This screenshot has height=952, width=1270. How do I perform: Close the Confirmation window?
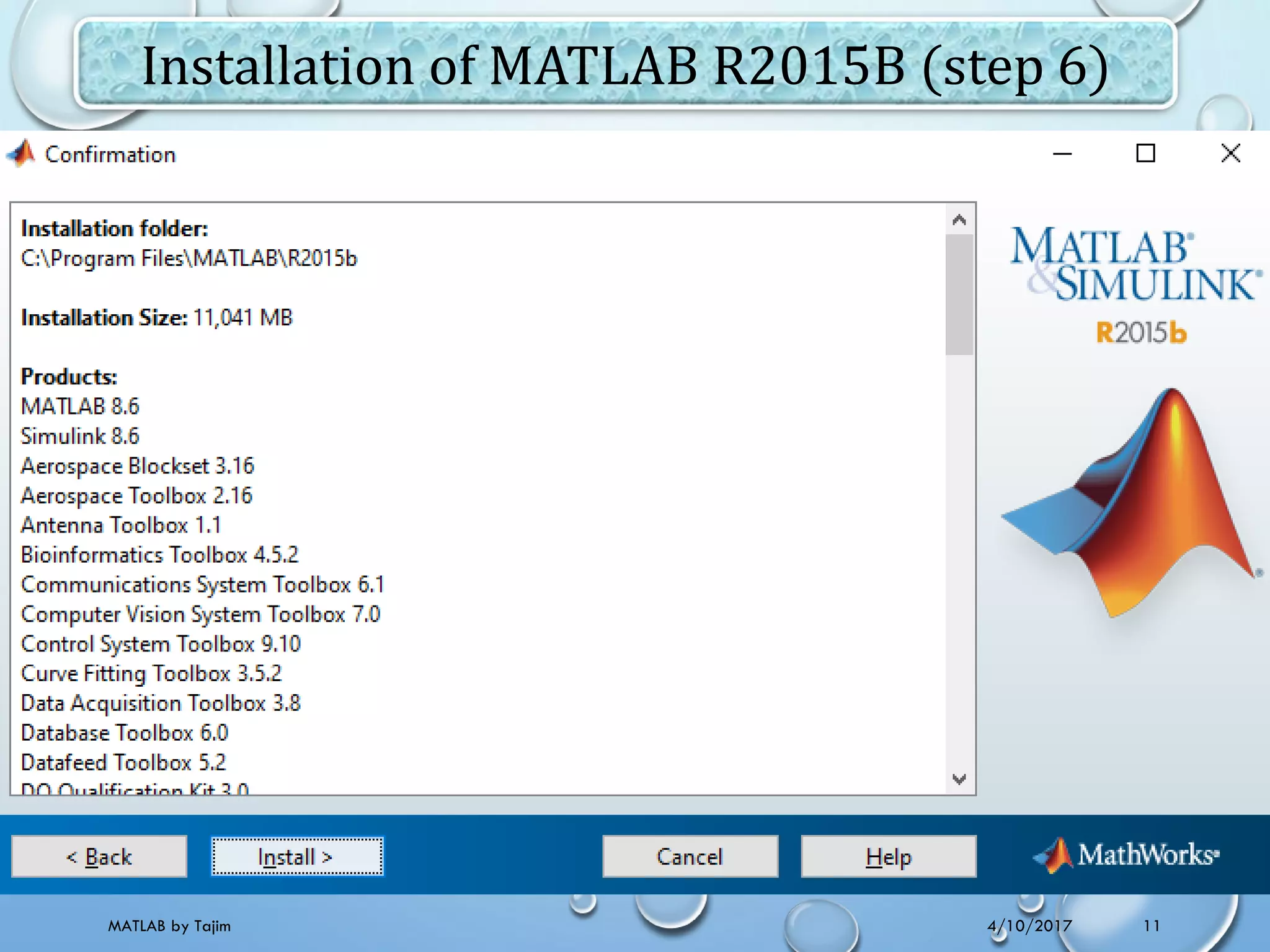[x=1230, y=153]
